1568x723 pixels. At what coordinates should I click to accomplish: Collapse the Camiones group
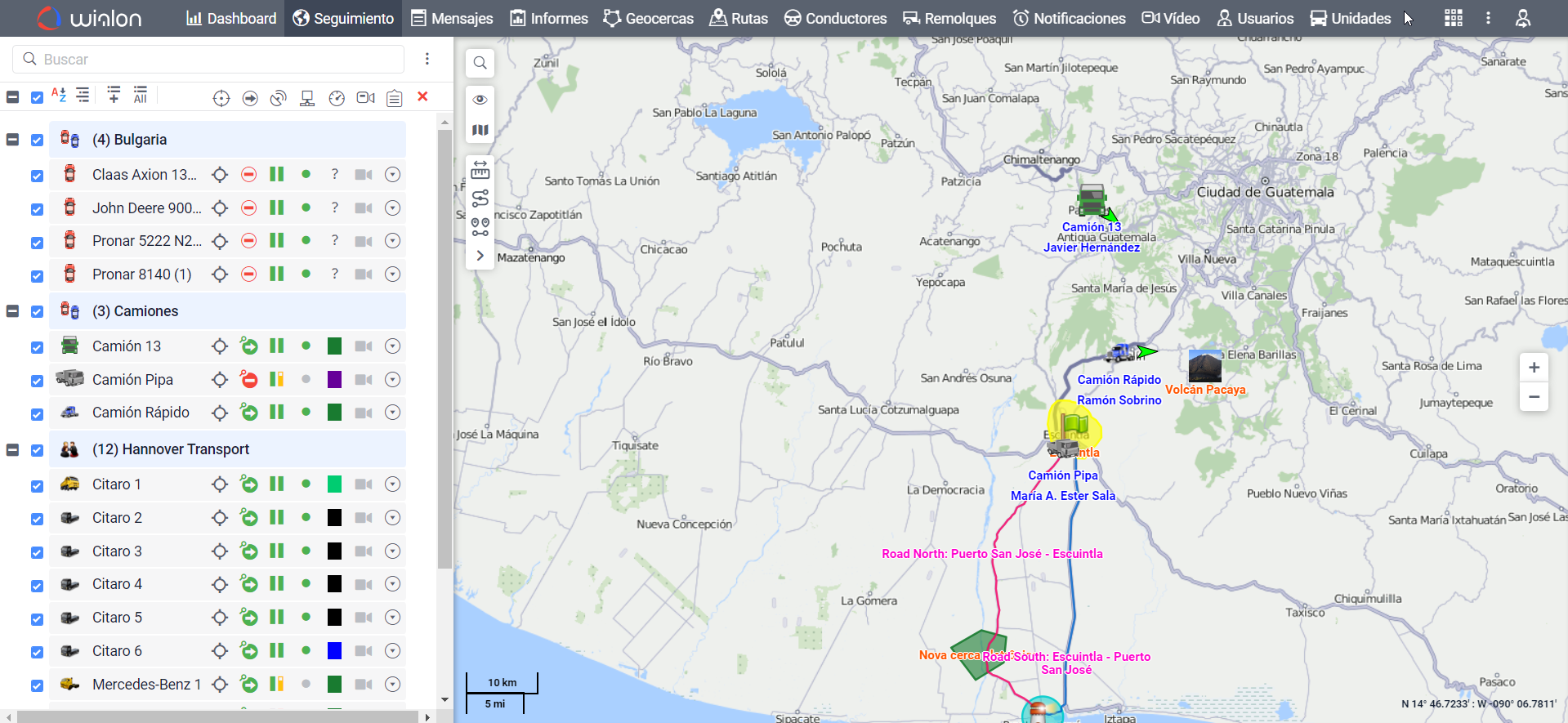(x=12, y=311)
